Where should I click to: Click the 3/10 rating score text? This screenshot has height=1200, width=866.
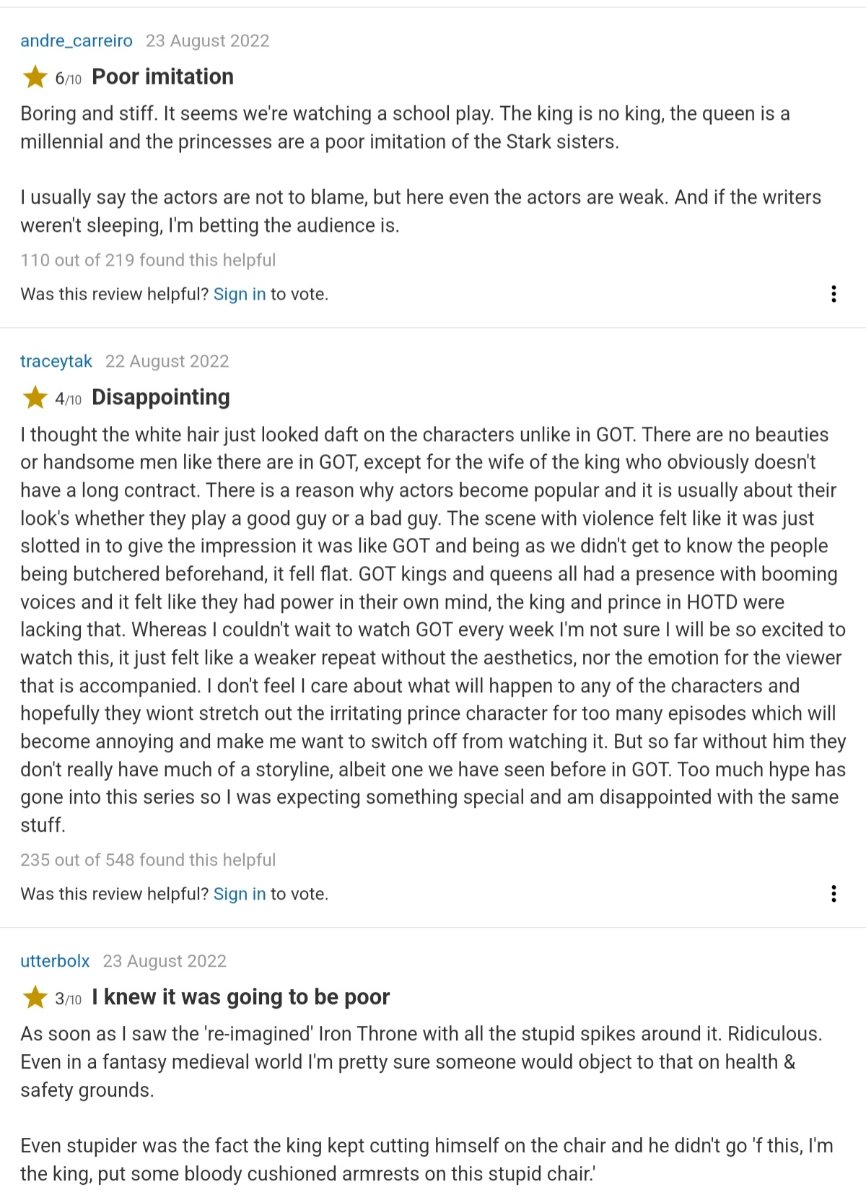[x=68, y=998]
